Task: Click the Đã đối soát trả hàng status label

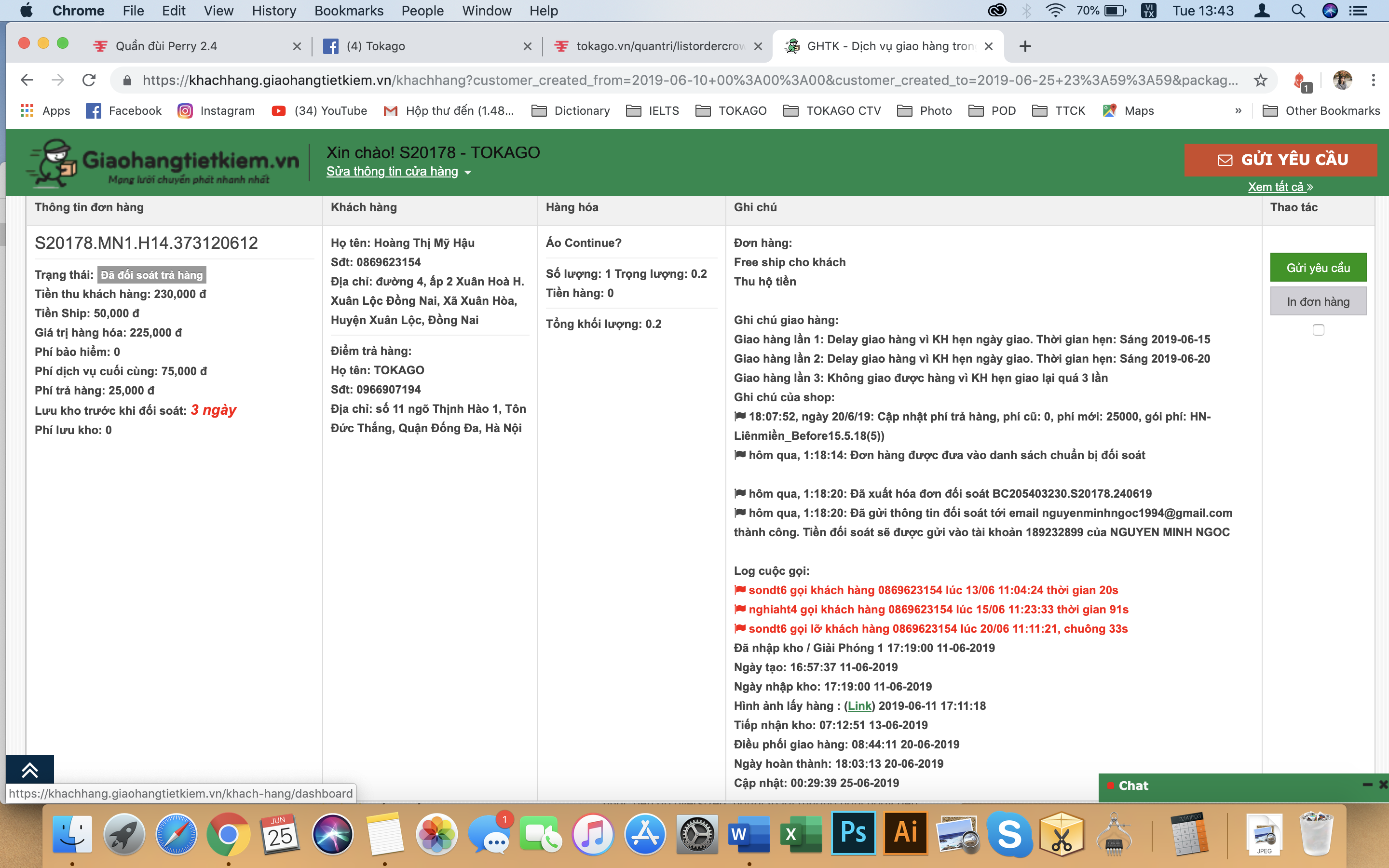Action: 151,275
